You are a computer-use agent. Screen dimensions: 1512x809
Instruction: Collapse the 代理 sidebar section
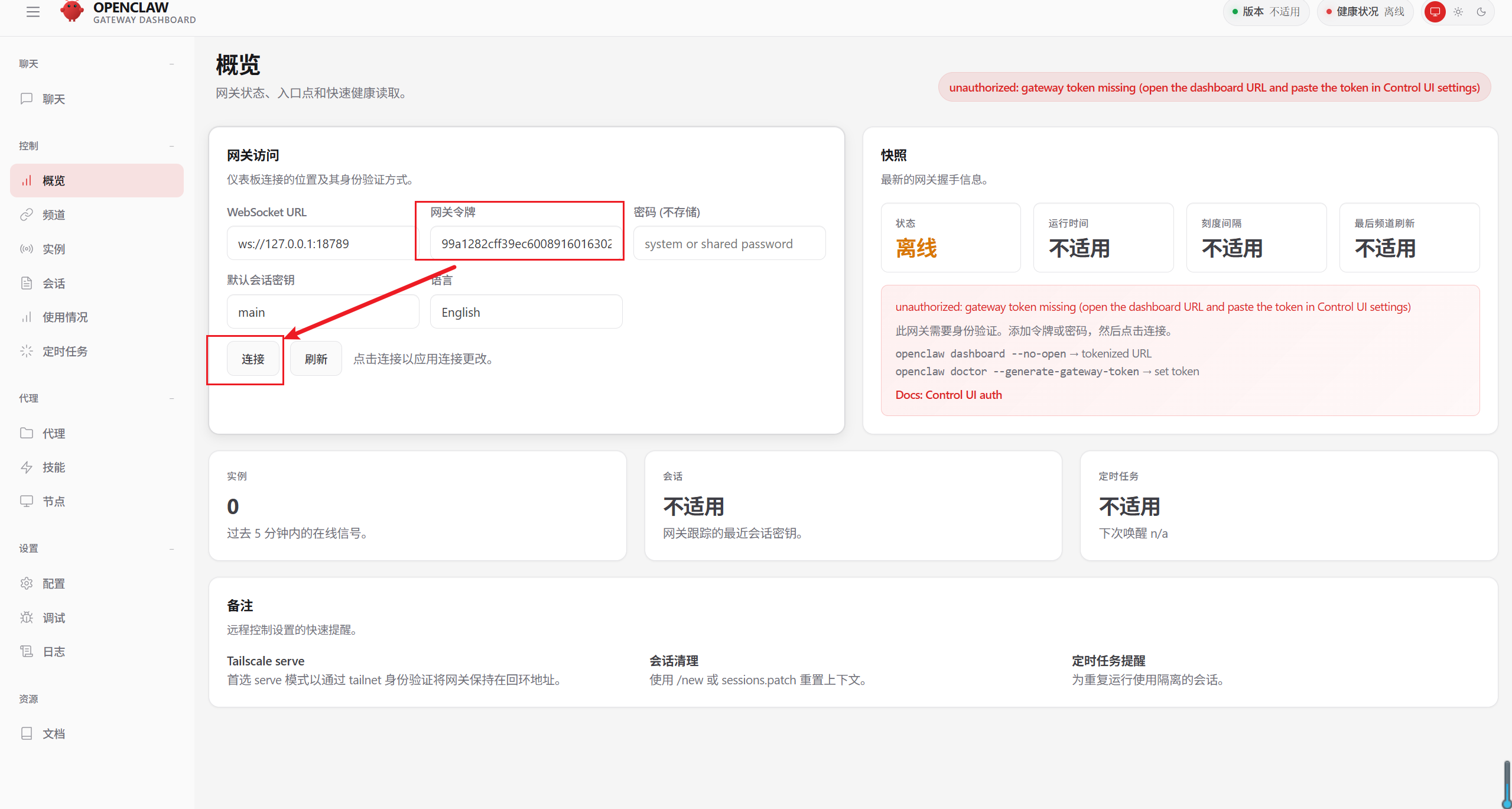coord(172,398)
